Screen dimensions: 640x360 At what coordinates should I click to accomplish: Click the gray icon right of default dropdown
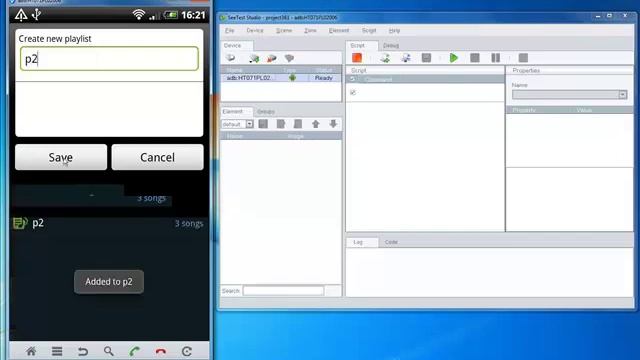click(x=263, y=124)
